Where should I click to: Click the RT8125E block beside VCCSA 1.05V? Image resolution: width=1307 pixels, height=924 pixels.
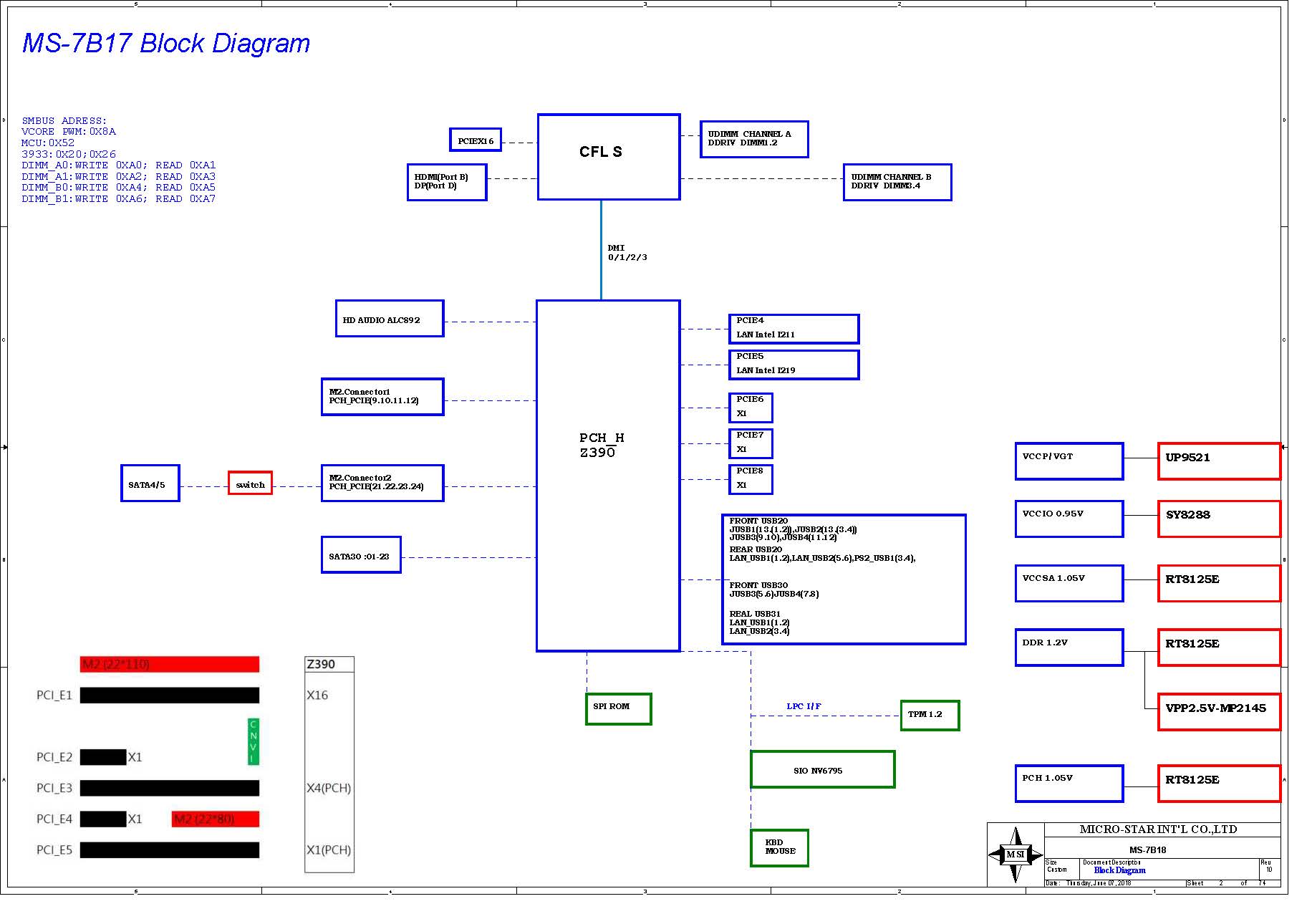pyautogui.click(x=1219, y=583)
